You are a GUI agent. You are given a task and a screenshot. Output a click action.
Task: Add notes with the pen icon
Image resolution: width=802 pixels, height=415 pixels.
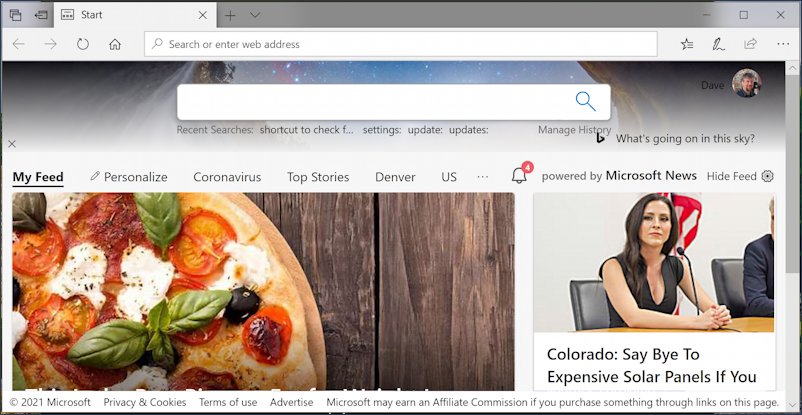click(719, 45)
